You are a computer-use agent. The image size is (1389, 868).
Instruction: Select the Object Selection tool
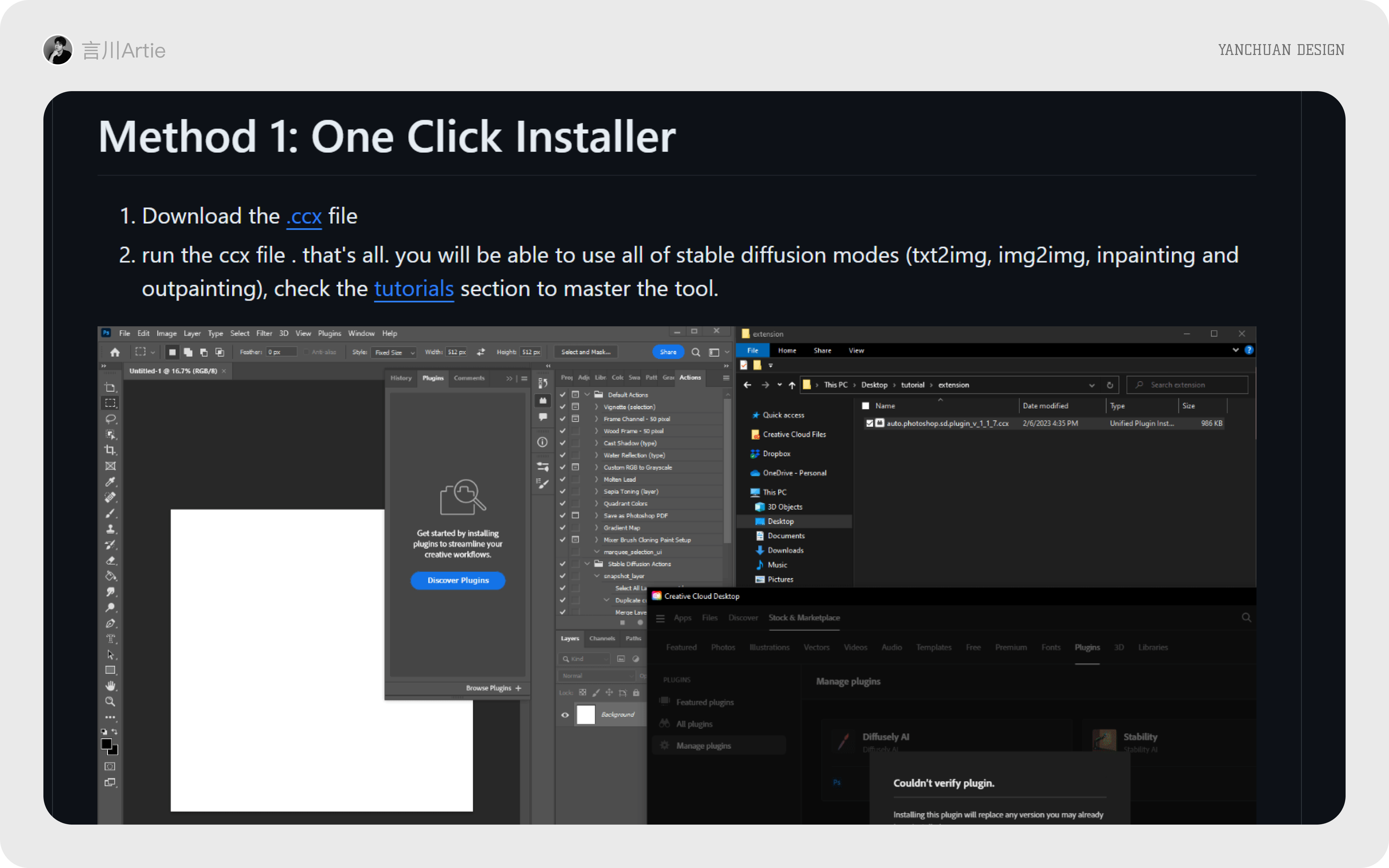click(x=110, y=435)
